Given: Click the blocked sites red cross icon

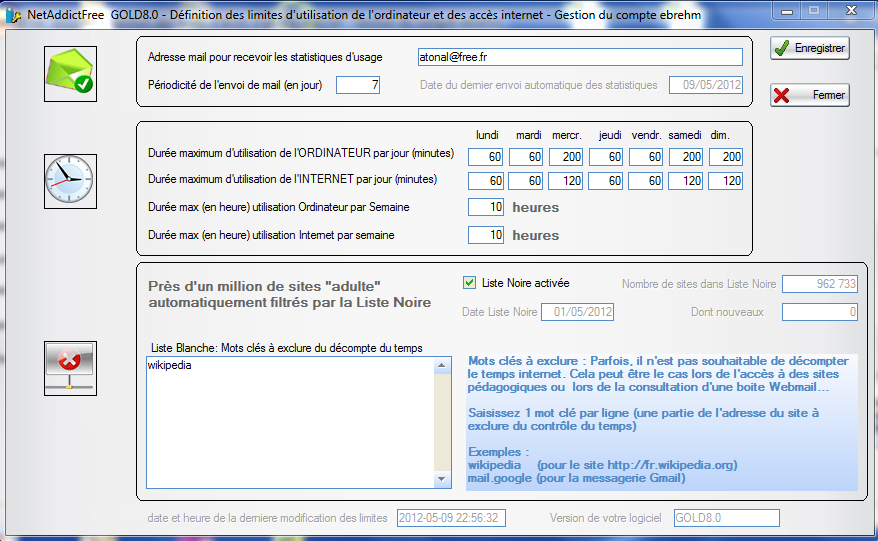Looking at the screenshot, I should click(70, 366).
